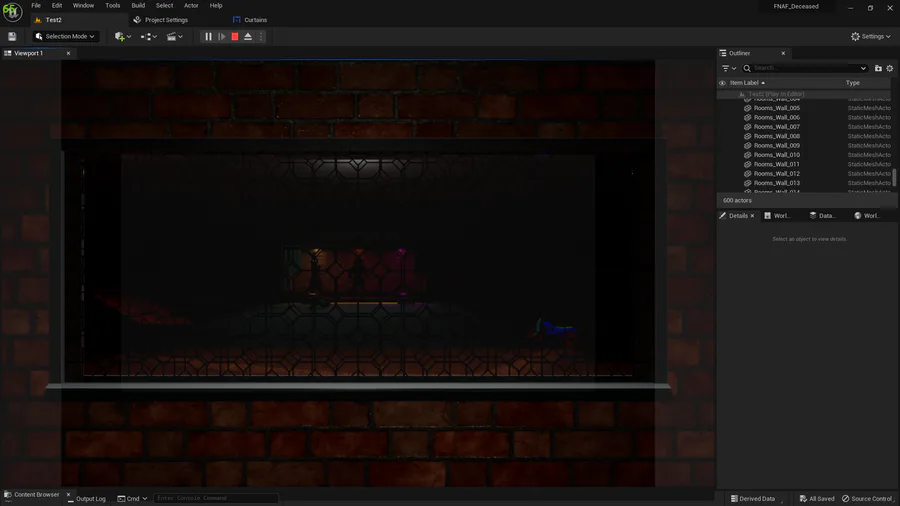This screenshot has height=506, width=900.
Task: Select the Outliner panel tab
Action: point(739,53)
